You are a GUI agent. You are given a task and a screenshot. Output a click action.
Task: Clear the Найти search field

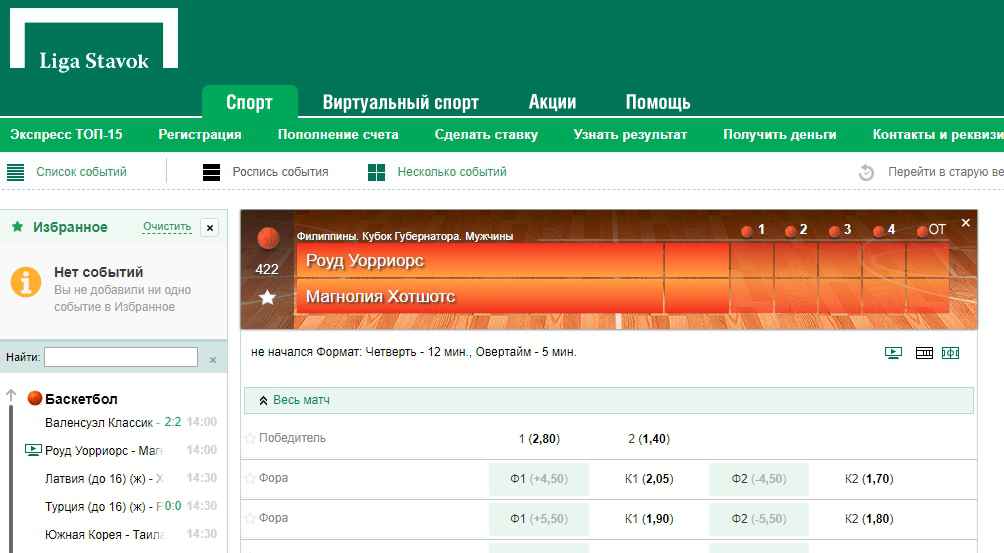click(213, 360)
